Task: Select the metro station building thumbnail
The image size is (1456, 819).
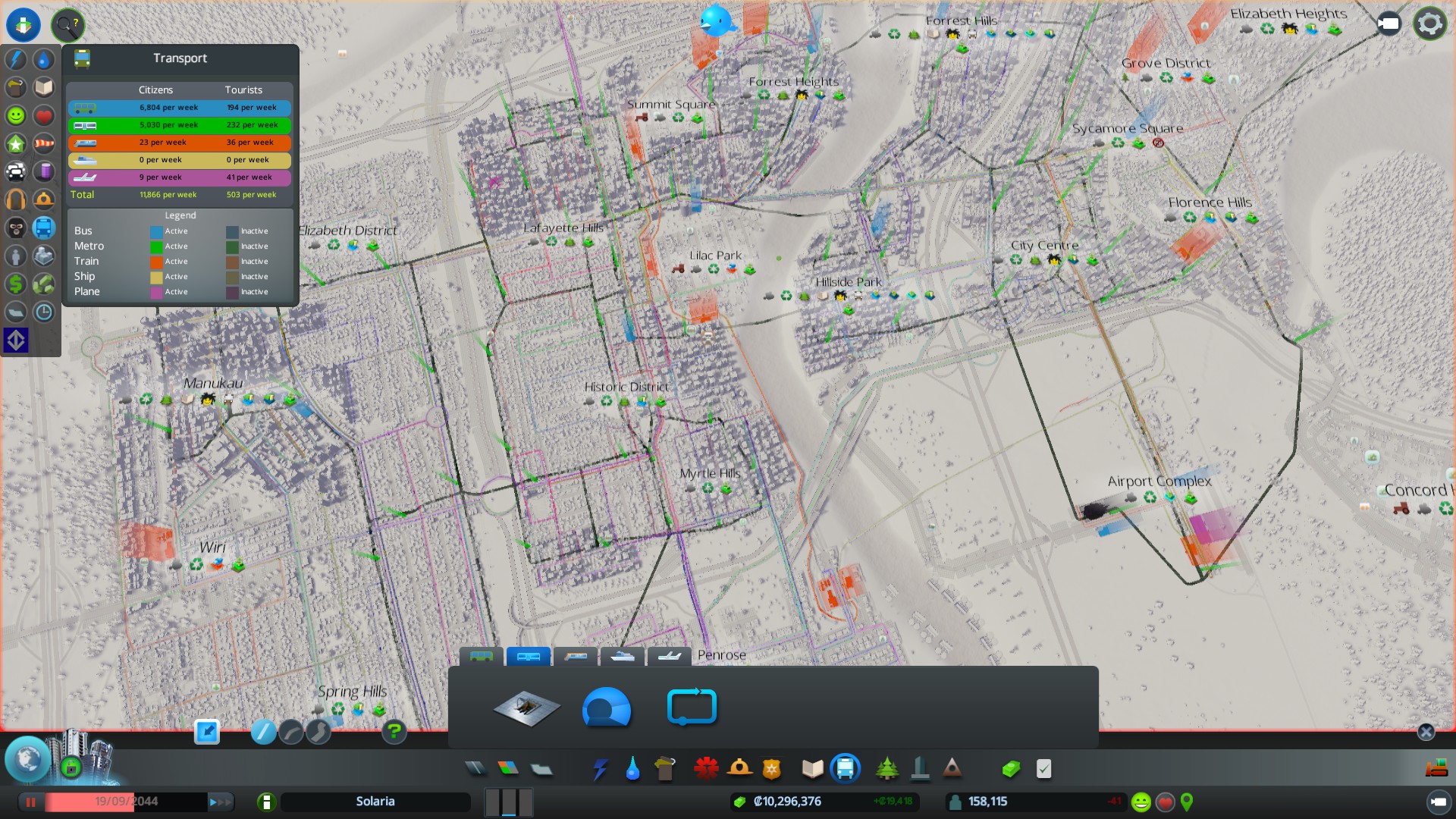Action: click(x=526, y=708)
